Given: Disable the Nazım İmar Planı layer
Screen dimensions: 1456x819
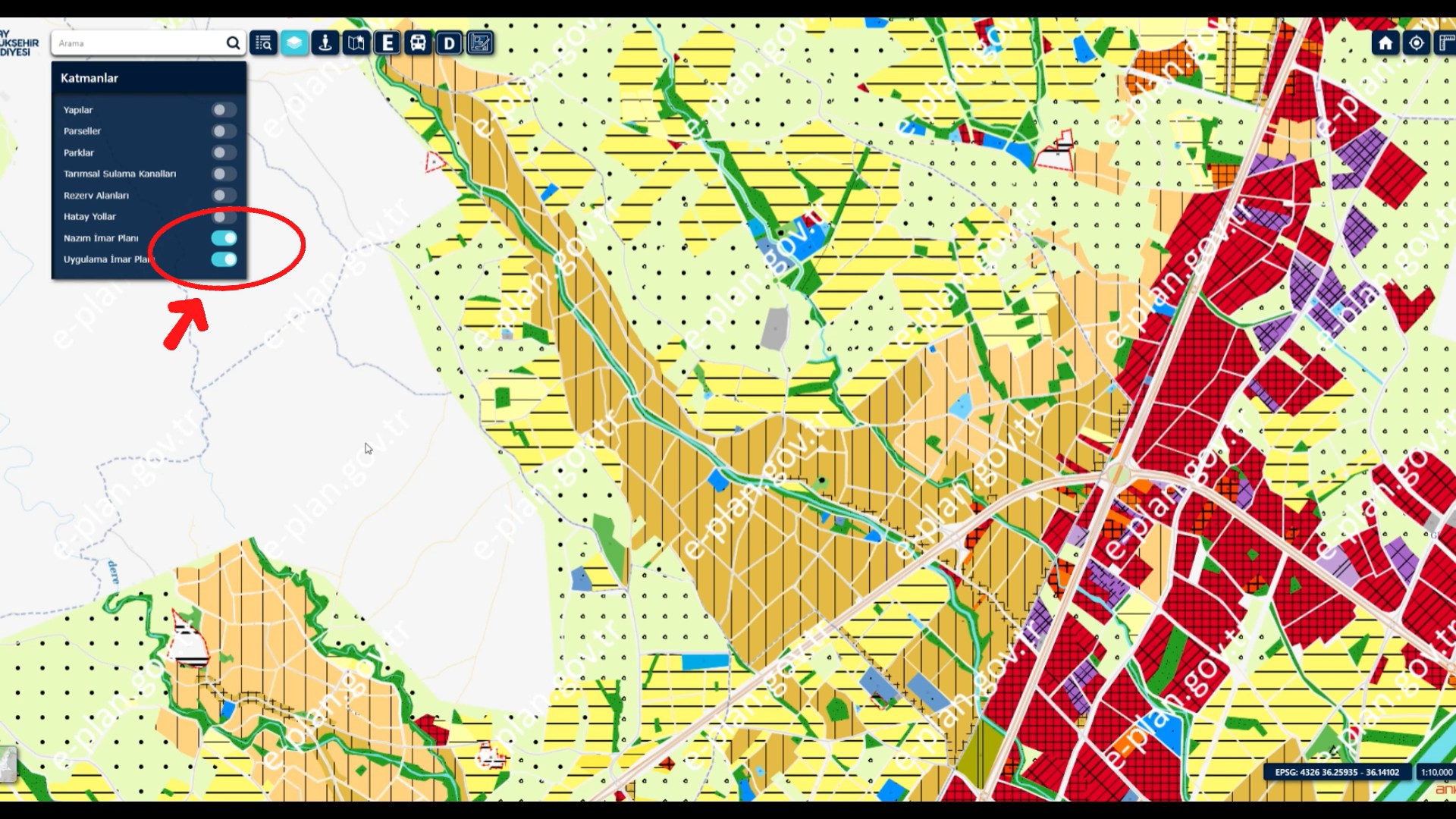Looking at the screenshot, I should (224, 238).
